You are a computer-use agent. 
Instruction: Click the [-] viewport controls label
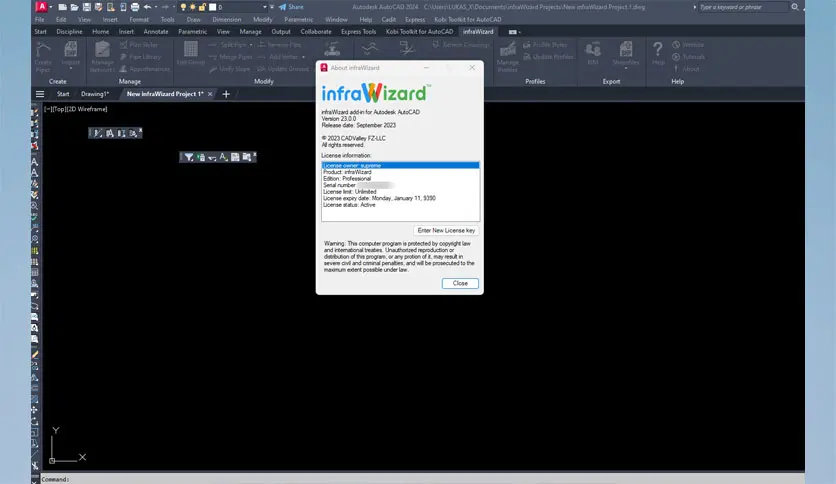pyautogui.click(x=47, y=109)
